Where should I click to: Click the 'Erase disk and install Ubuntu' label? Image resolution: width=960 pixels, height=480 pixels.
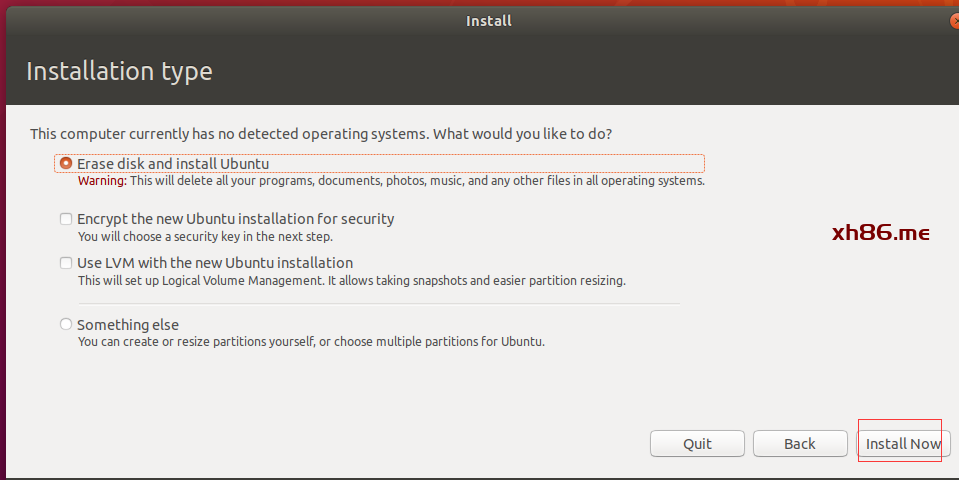(173, 163)
